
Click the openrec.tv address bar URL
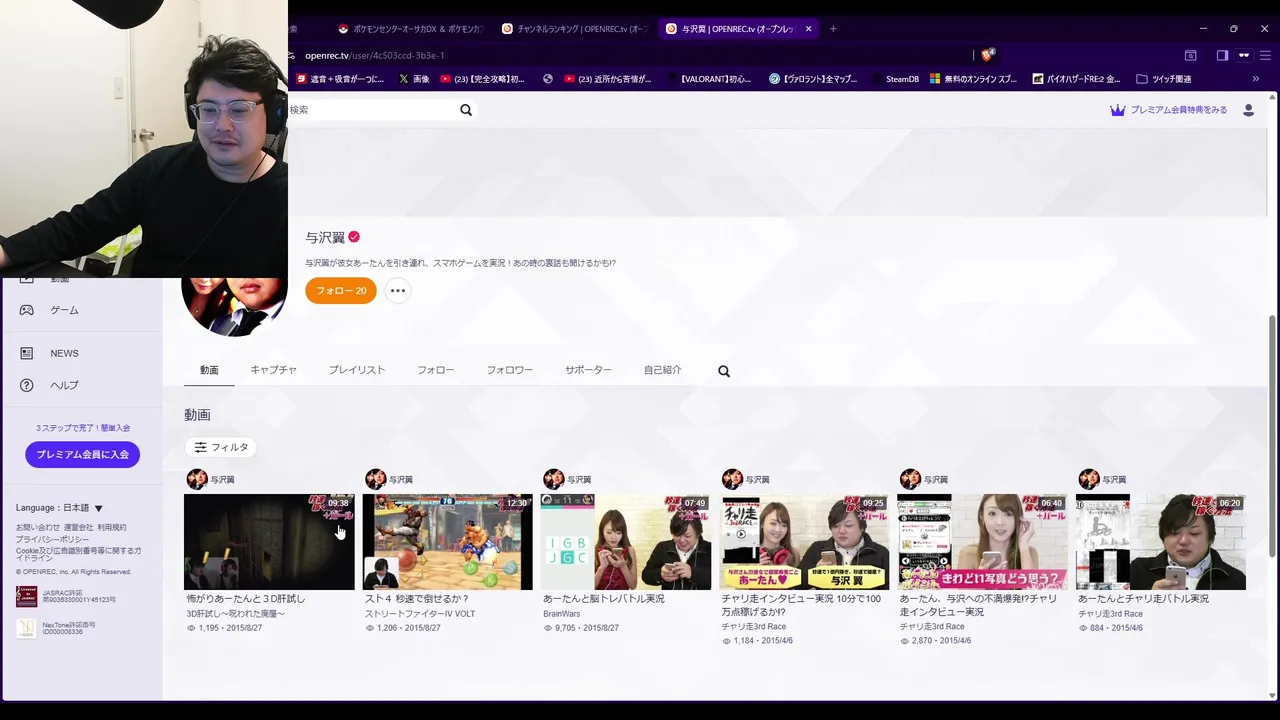pos(374,55)
